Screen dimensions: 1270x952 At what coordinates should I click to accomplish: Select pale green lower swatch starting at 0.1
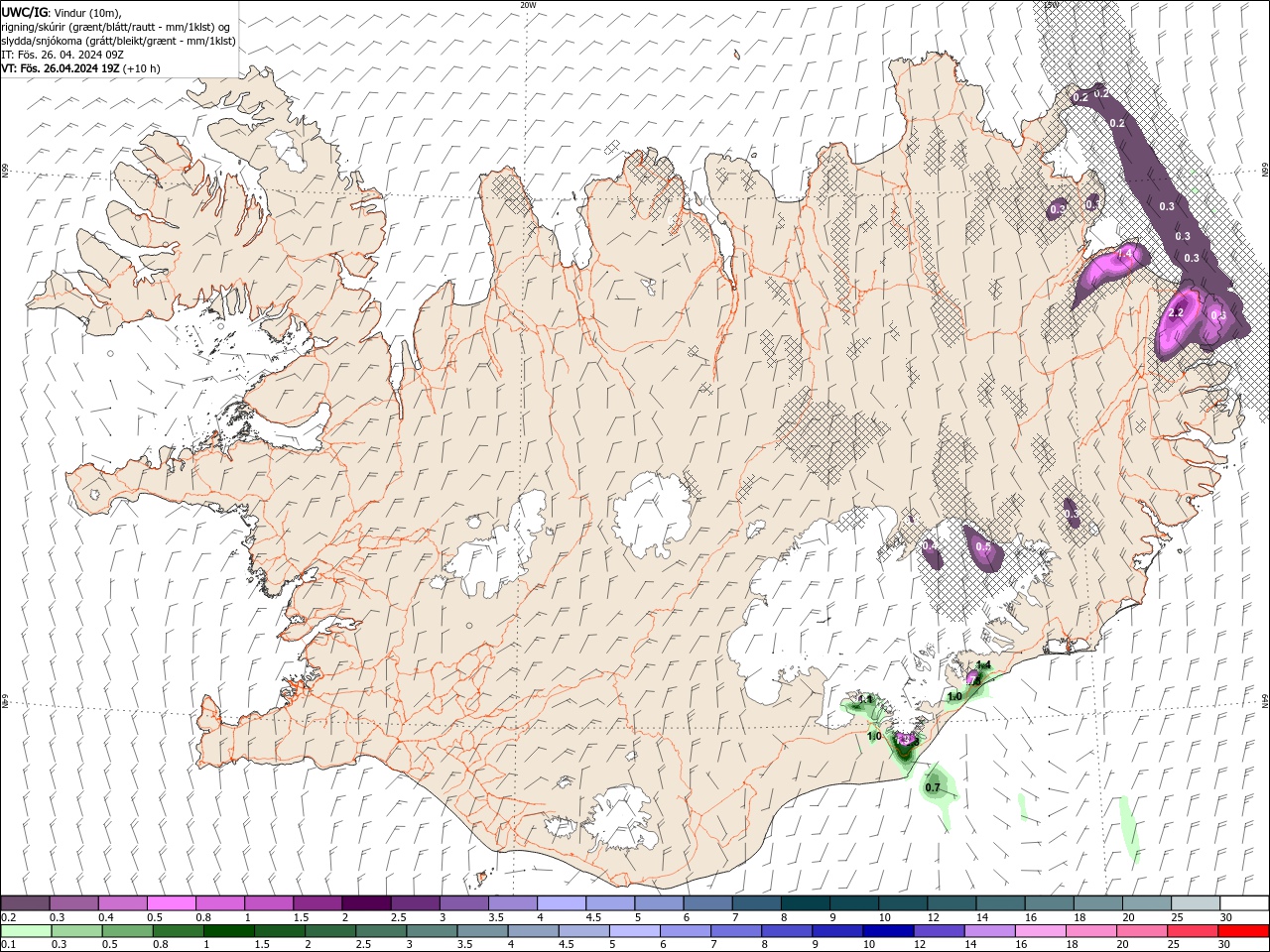(x=26, y=931)
